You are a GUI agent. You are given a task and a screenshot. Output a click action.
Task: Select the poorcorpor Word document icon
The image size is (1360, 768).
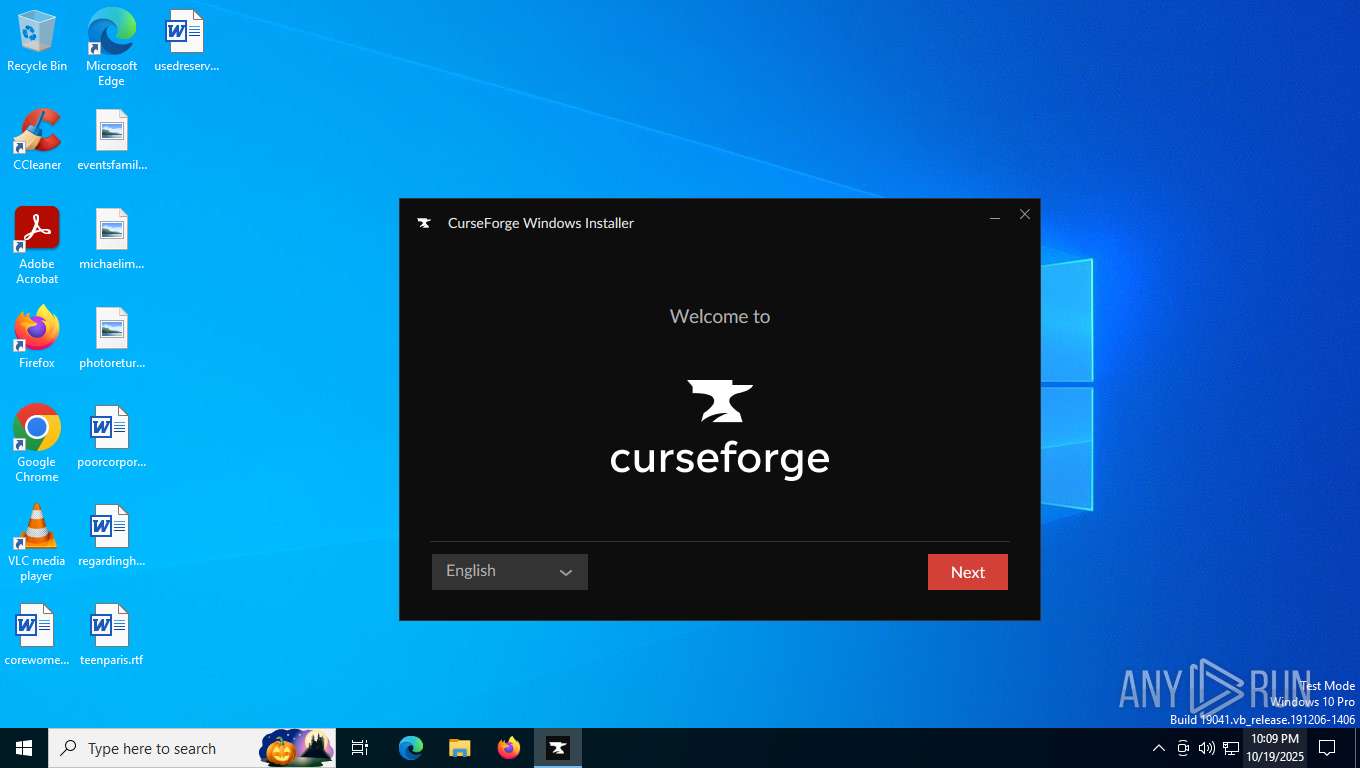pos(112,437)
